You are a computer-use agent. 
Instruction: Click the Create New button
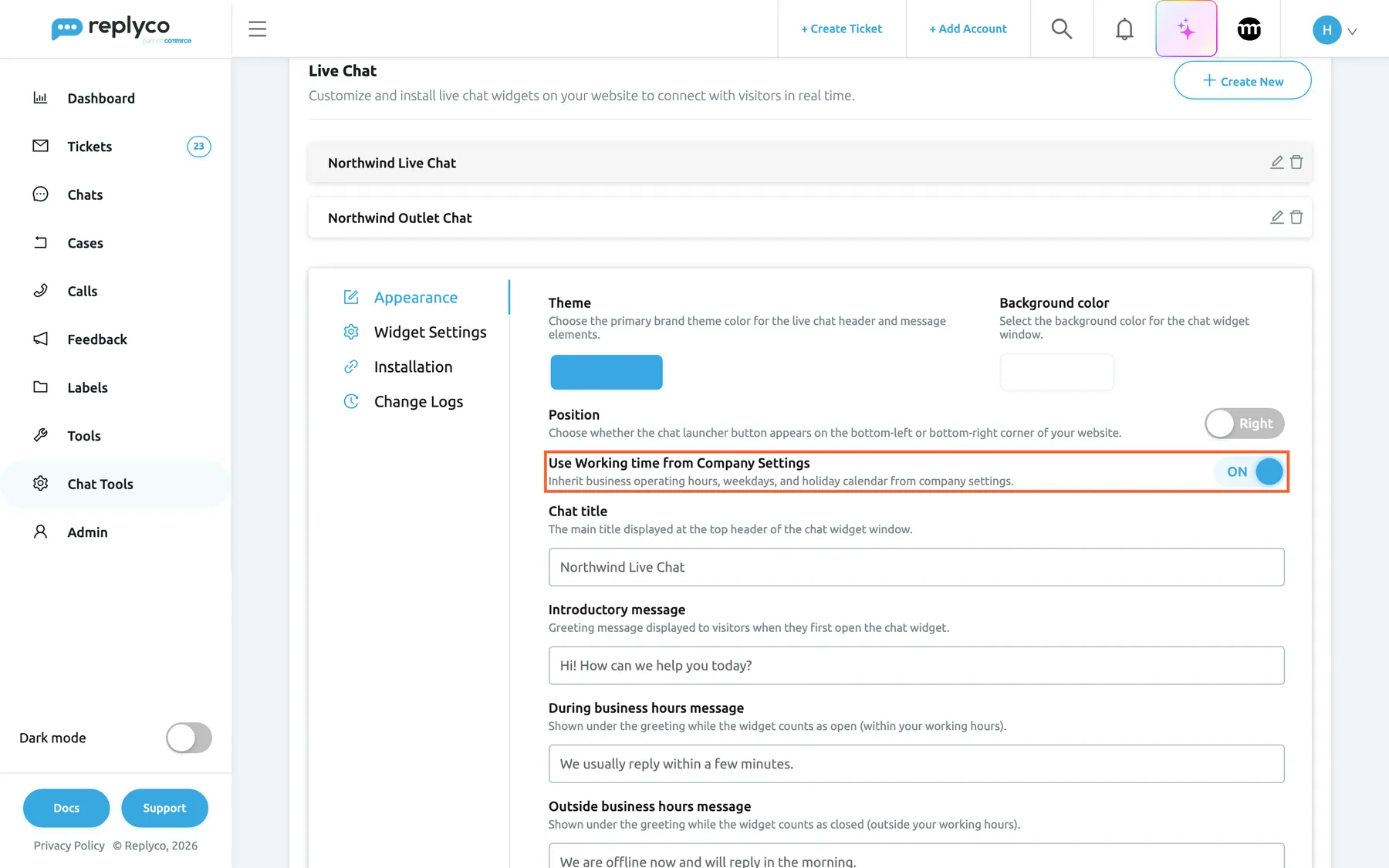coord(1242,80)
